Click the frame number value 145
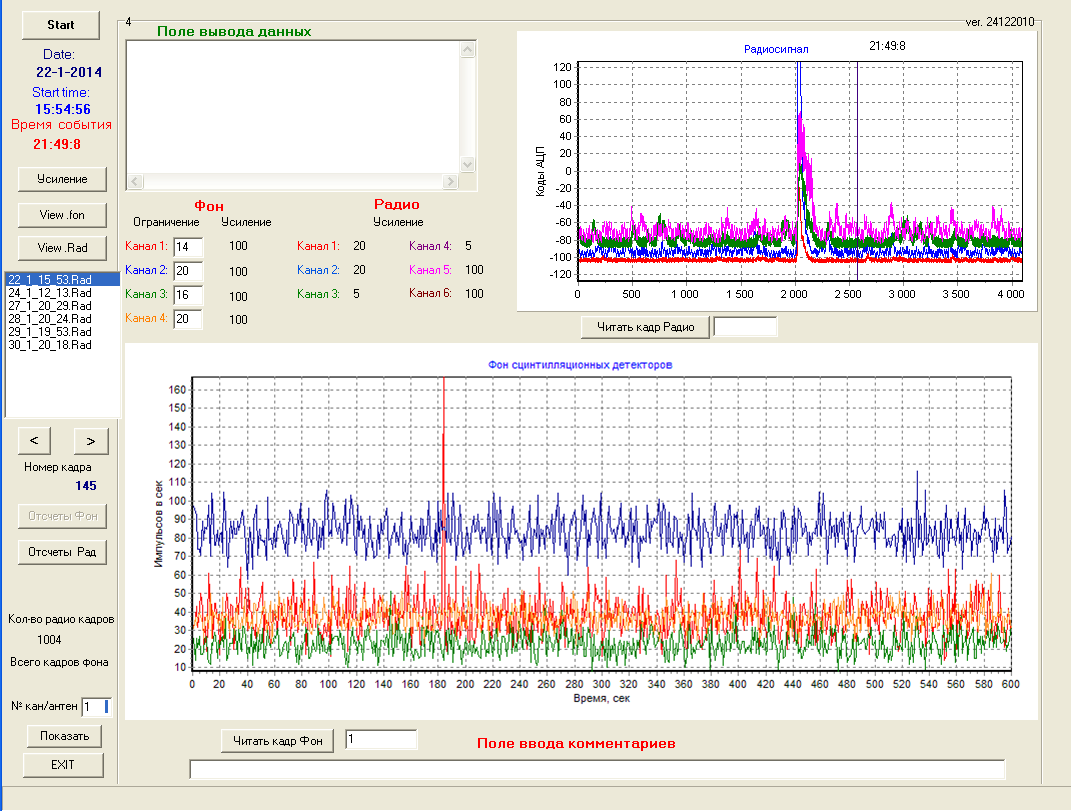This screenshot has width=1071, height=811. click(86, 486)
